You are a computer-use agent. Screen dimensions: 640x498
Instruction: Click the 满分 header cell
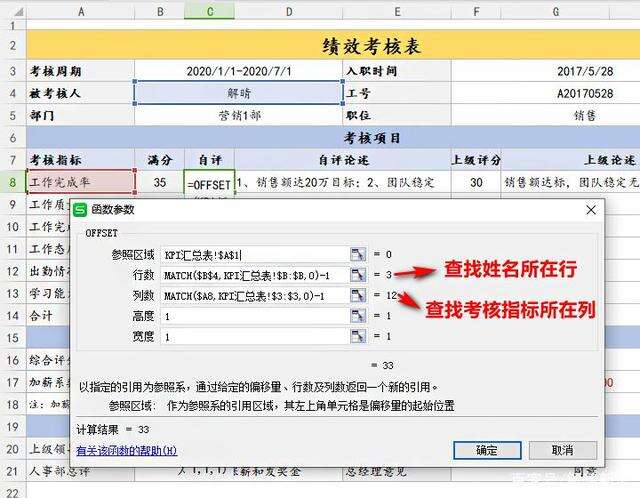[160, 160]
